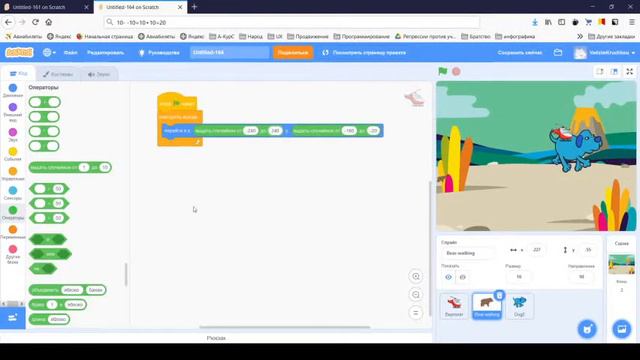Show the sprite with the eye icon
This screenshot has width=640, height=360.
[x=449, y=277]
